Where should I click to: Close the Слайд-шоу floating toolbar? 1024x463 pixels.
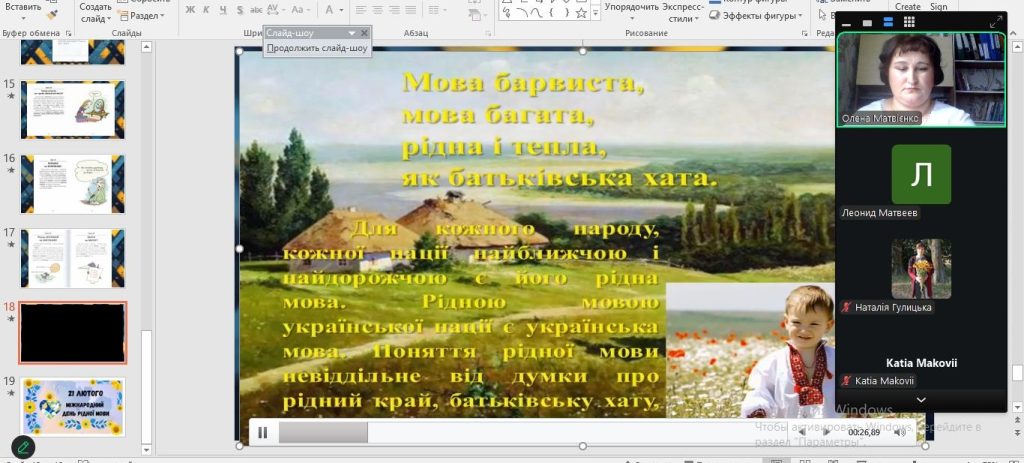(x=364, y=33)
